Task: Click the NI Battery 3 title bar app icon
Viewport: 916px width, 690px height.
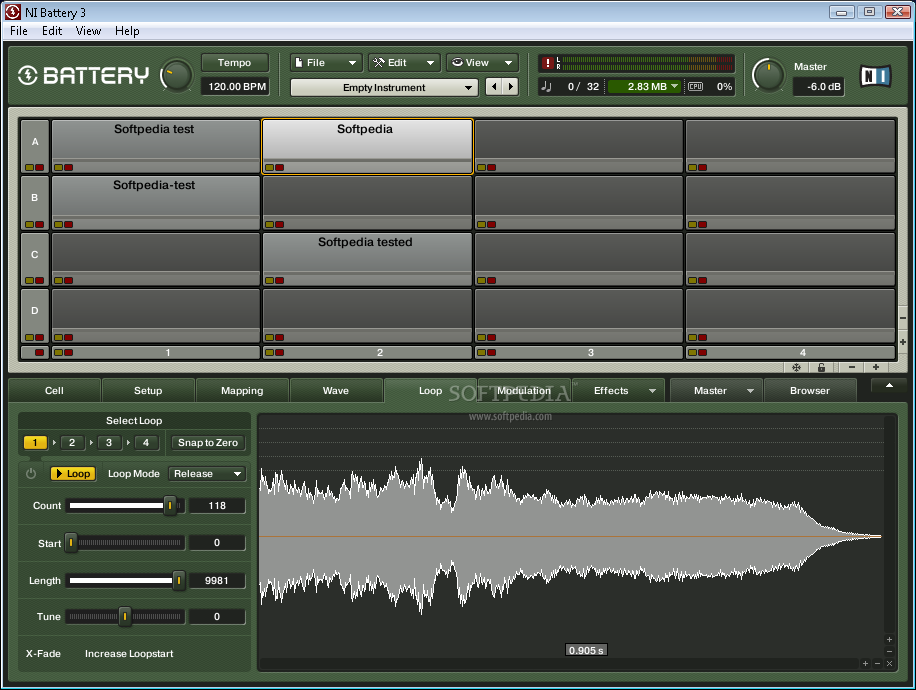Action: [x=12, y=12]
